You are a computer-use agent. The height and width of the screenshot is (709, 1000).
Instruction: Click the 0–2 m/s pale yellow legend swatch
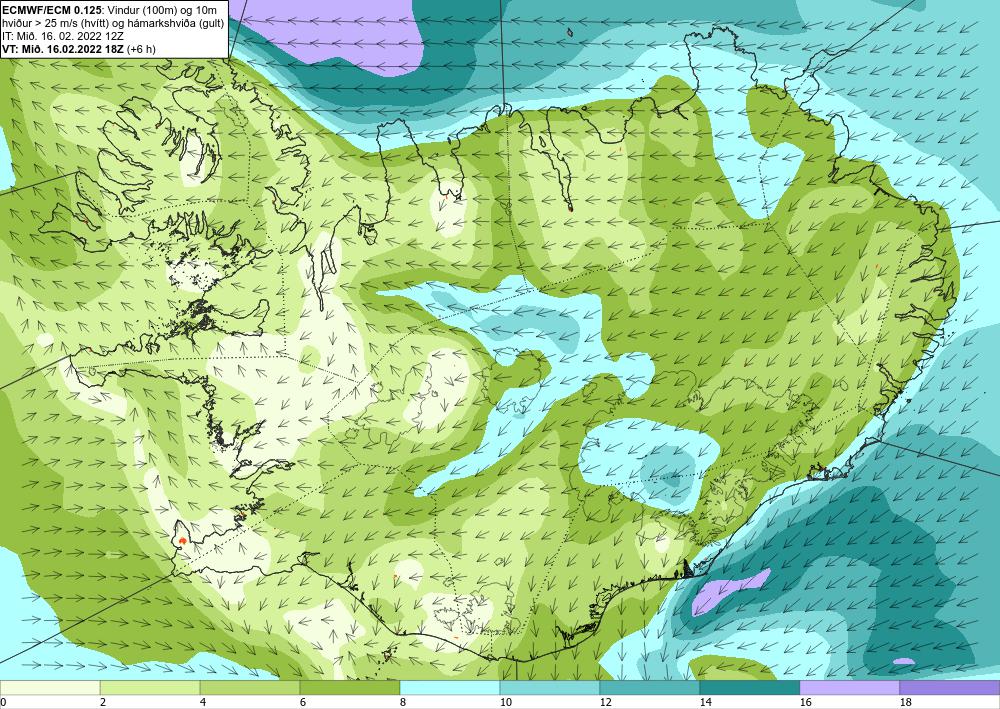(x=50, y=687)
